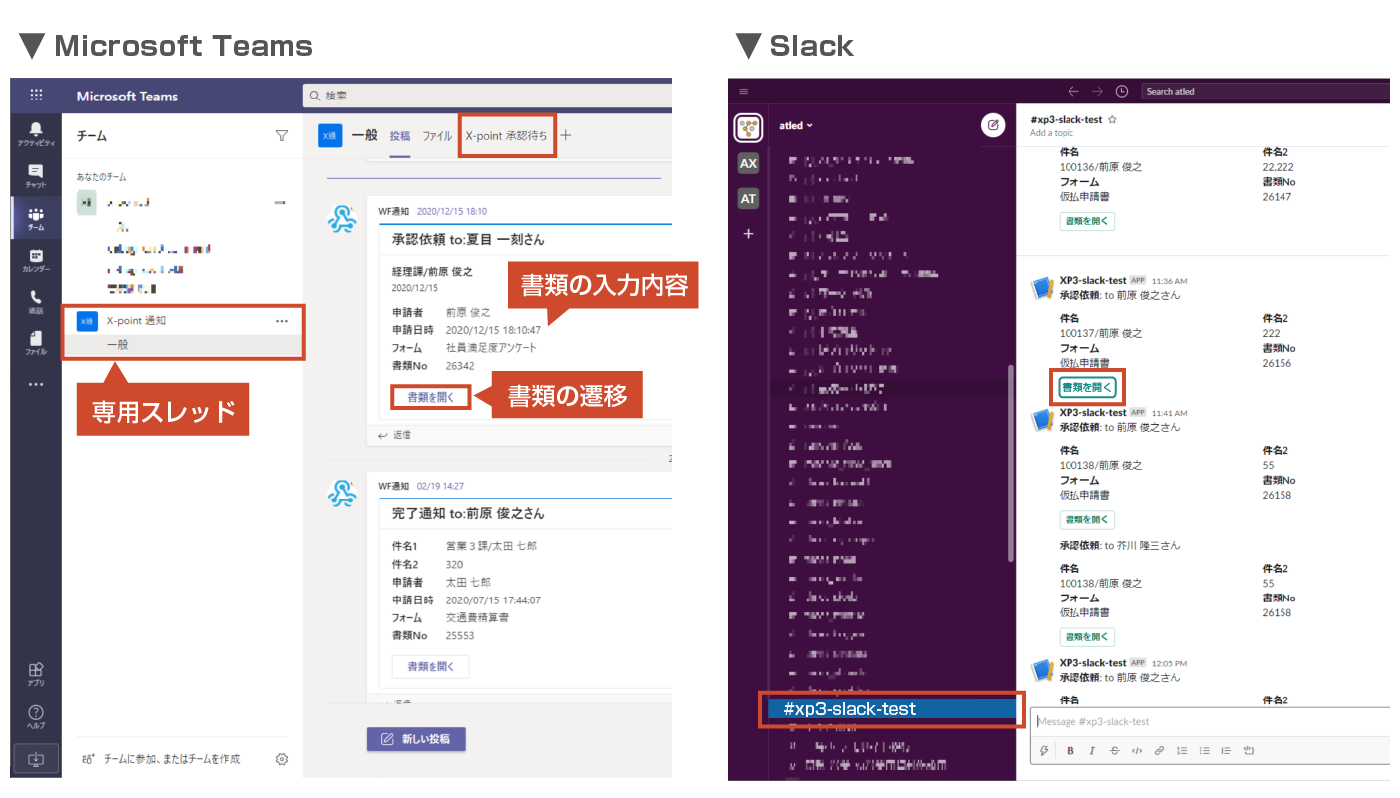
Task: Click the Slack hamburger menu icon
Action: click(743, 91)
